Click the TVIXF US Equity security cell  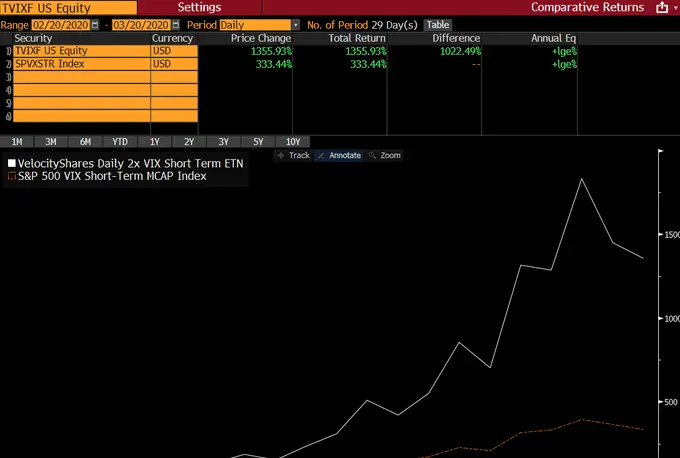click(80, 50)
